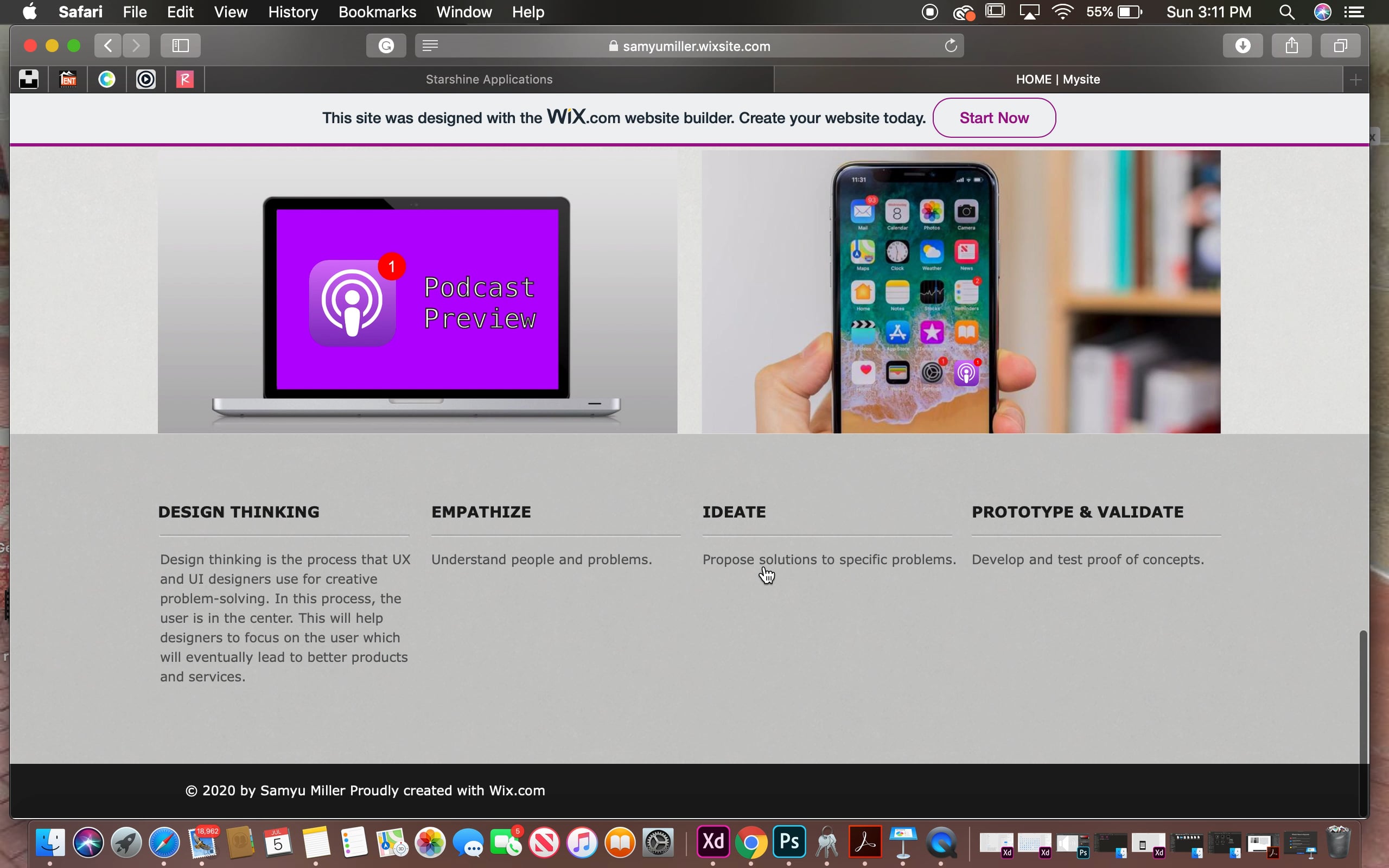Open the first pinned tab with black-and-white square icon
Viewport: 1389px width, 868px height.
pos(29,79)
